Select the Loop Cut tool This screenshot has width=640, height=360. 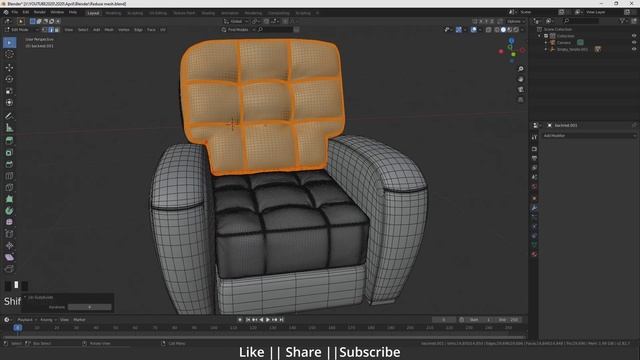(x=9, y=176)
